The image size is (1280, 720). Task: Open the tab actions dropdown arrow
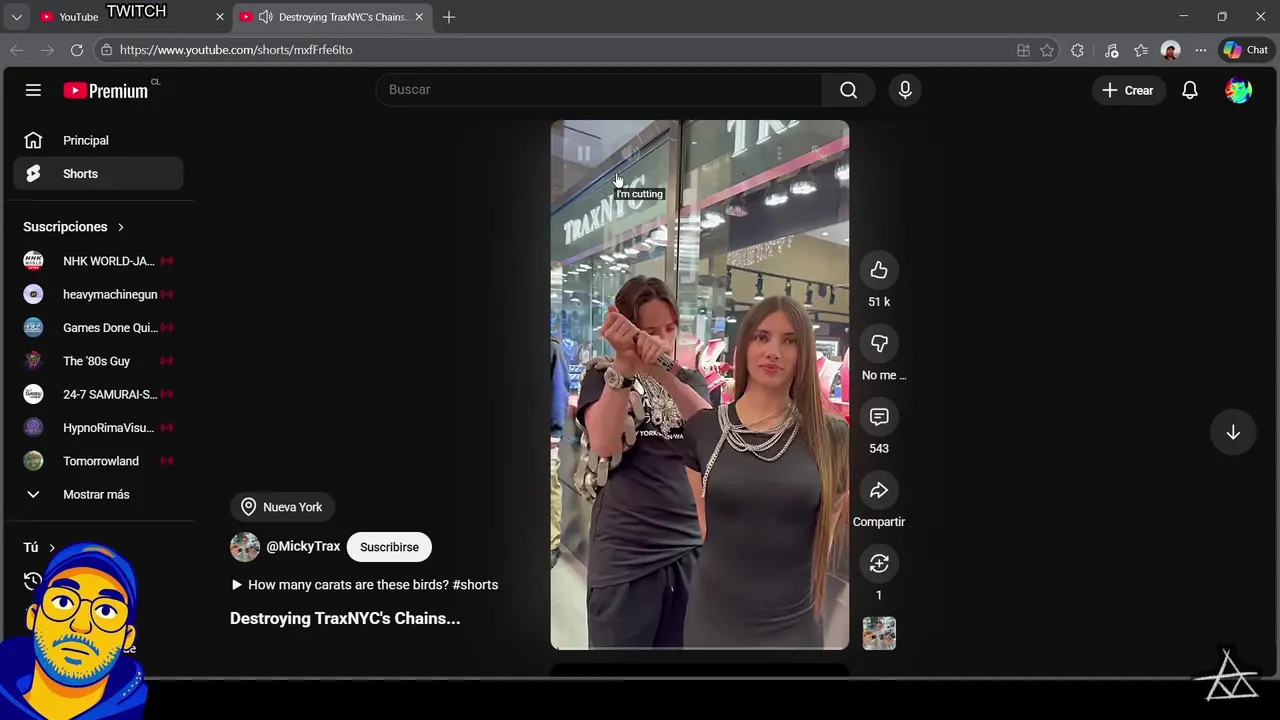point(16,17)
